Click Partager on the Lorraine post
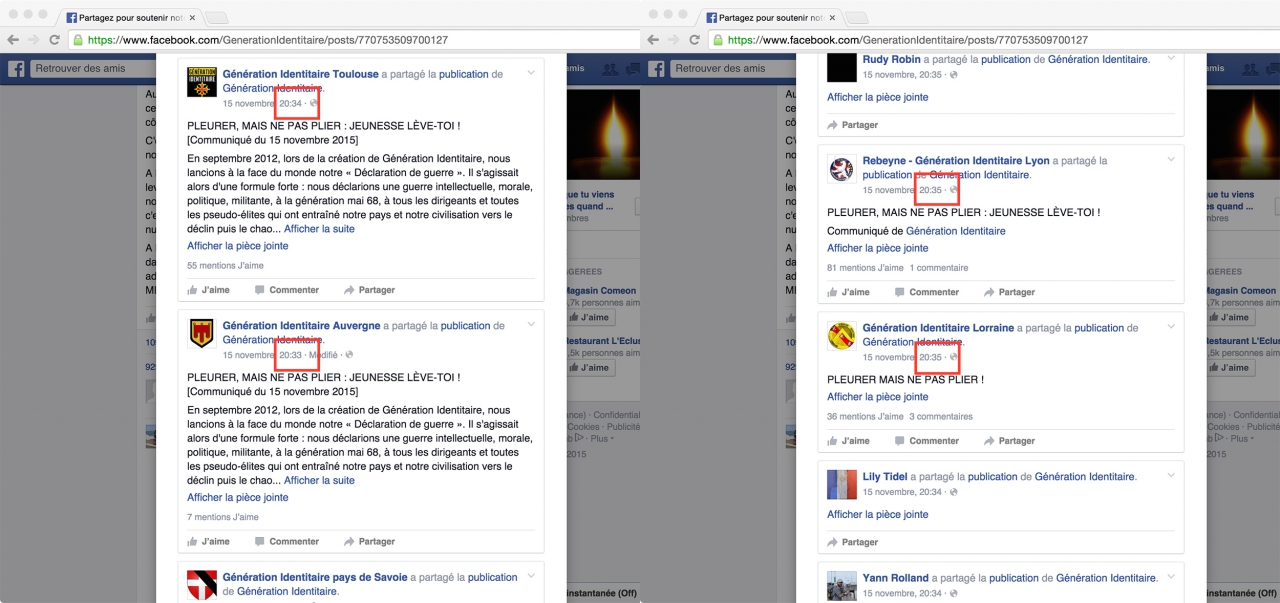Screen dimensions: 1280x603 tap(1009, 440)
